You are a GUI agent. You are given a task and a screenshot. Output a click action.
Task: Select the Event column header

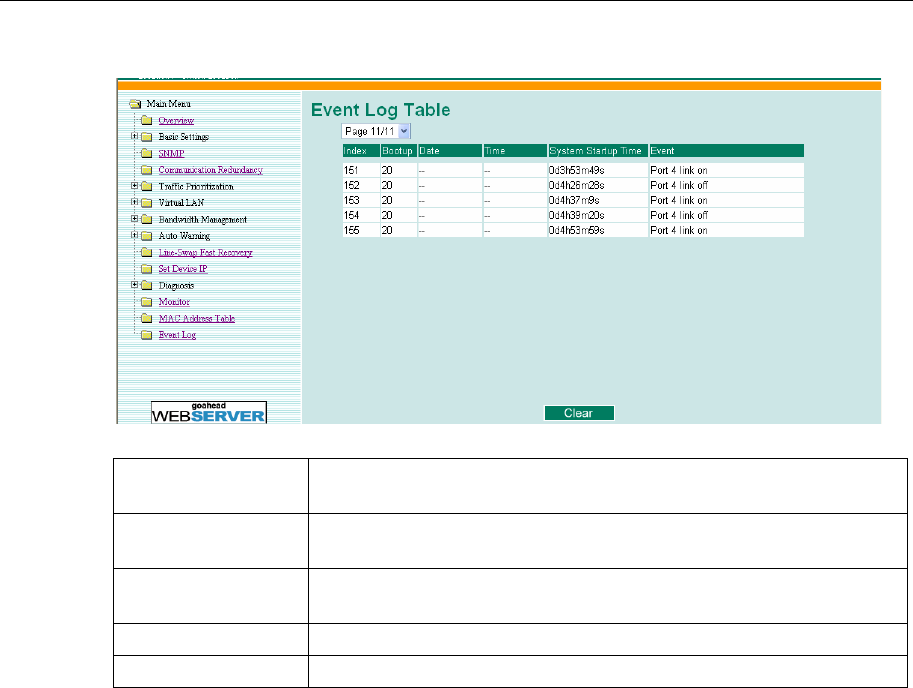[726, 151]
